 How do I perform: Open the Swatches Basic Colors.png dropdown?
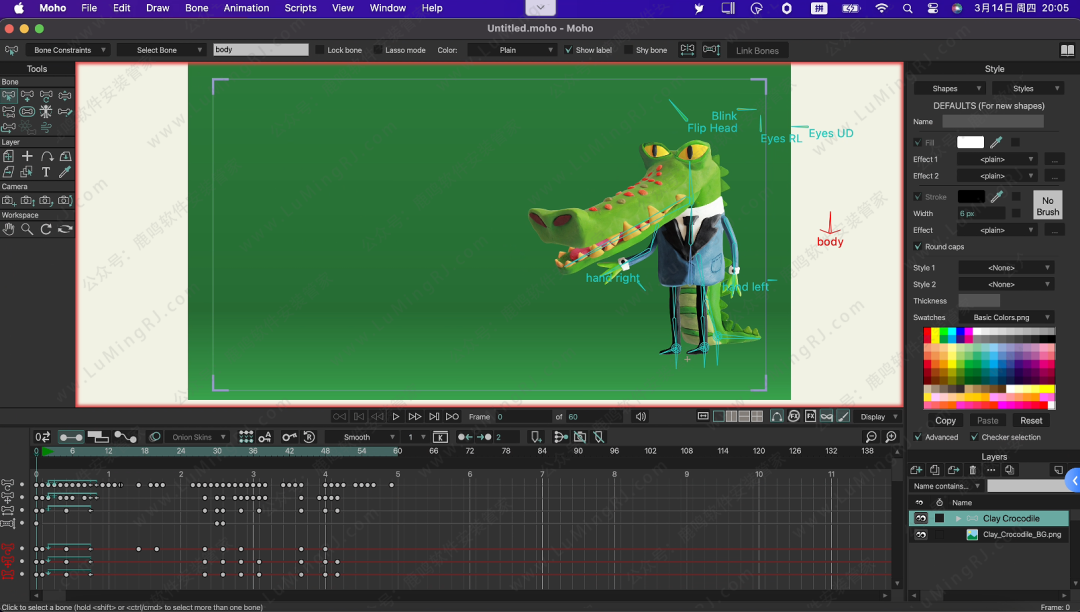(x=1005, y=317)
